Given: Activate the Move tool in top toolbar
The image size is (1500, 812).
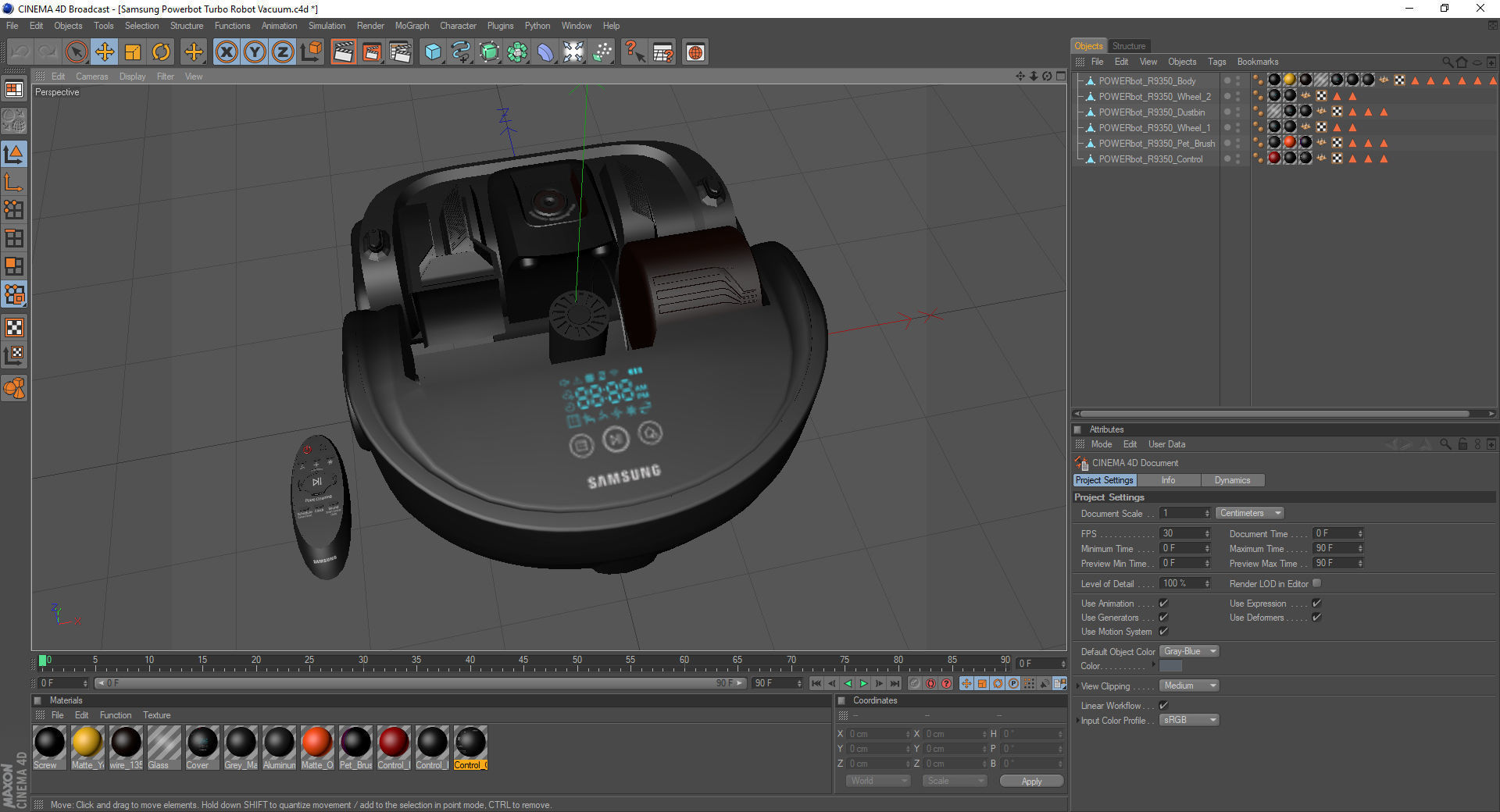Looking at the screenshot, I should 104,52.
